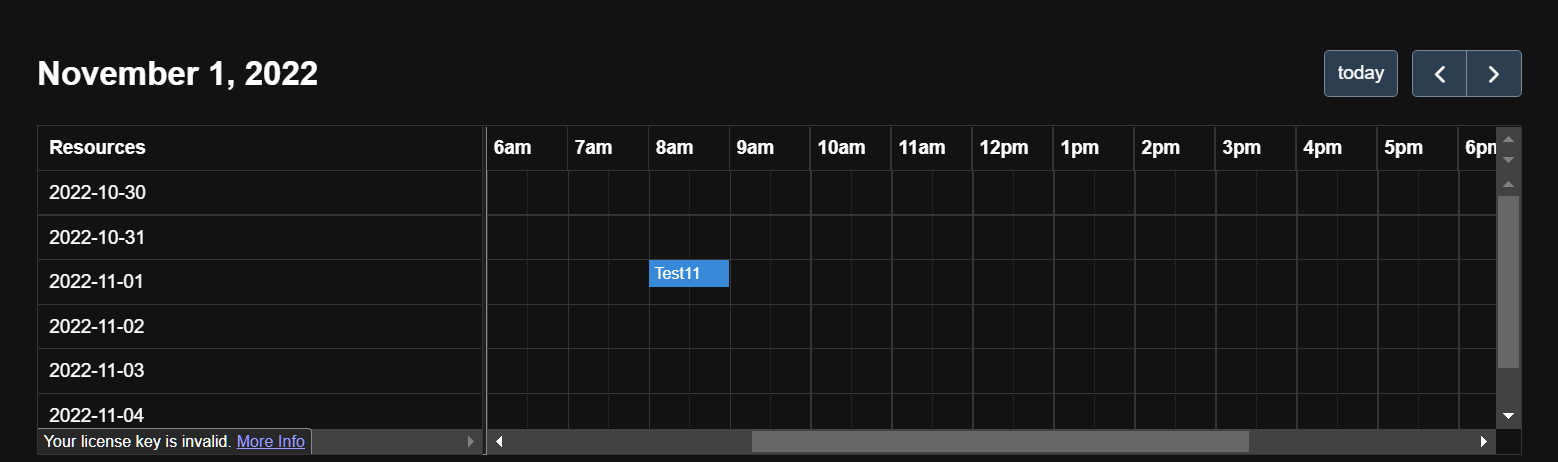This screenshot has width=1558, height=462.
Task: Select the 2022-11-03 resource row
Action: pos(260,371)
